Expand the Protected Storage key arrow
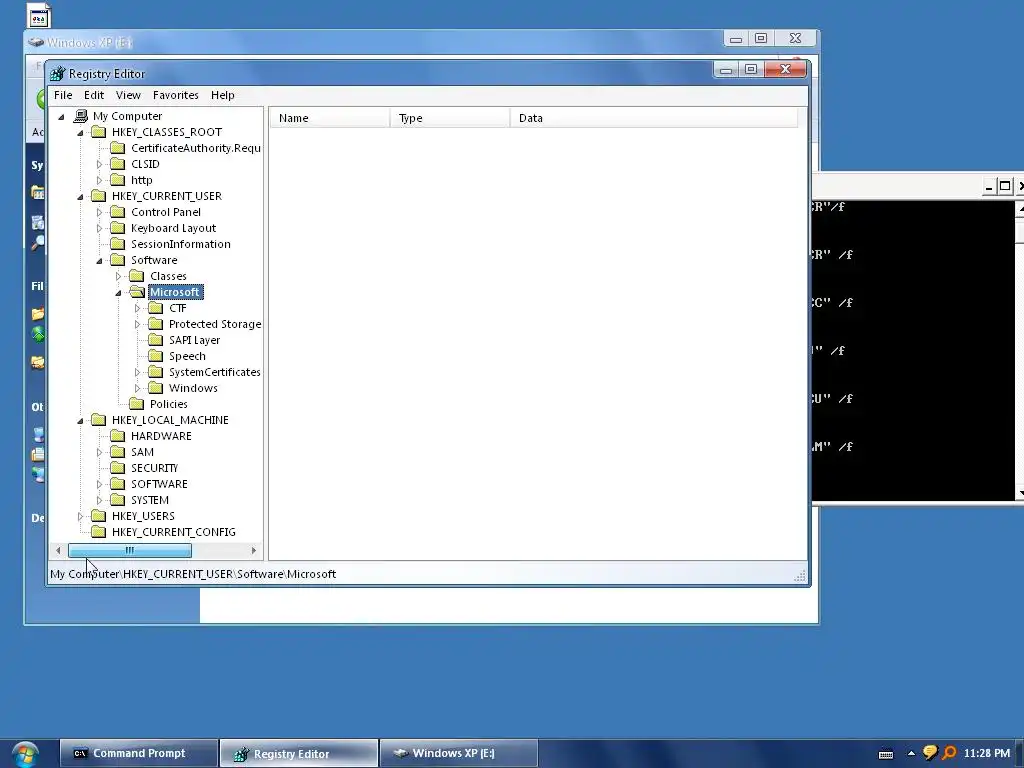 [137, 325]
